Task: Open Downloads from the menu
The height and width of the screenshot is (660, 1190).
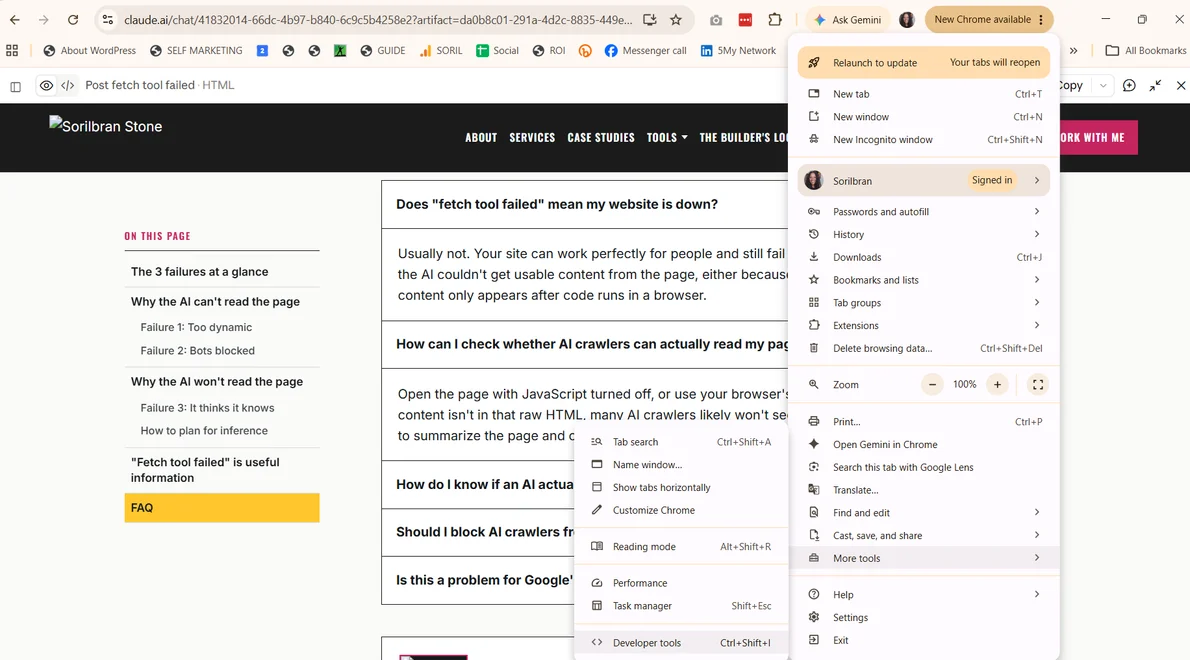Action: (924, 257)
